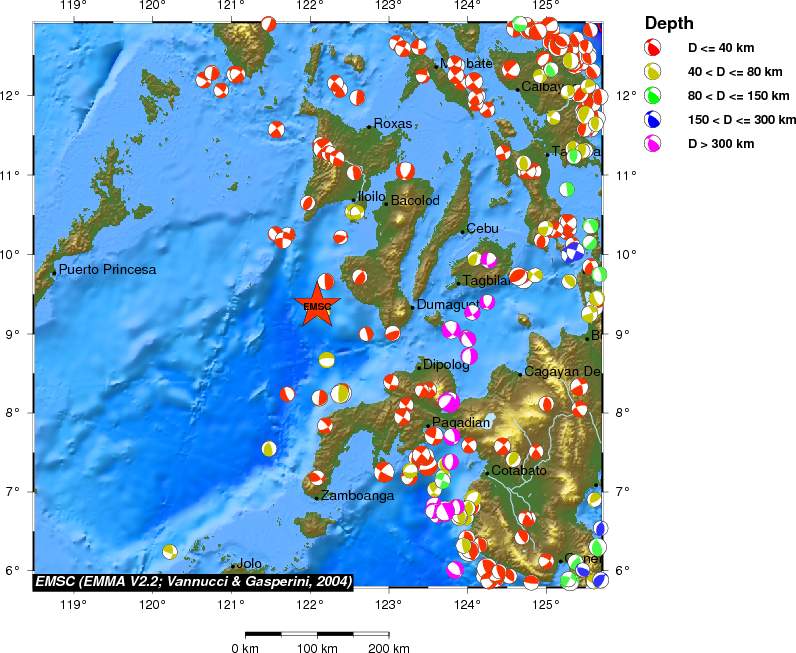Viewport: 796px width, 653px height.
Task: Click the Bacolod city label
Action: tap(414, 201)
